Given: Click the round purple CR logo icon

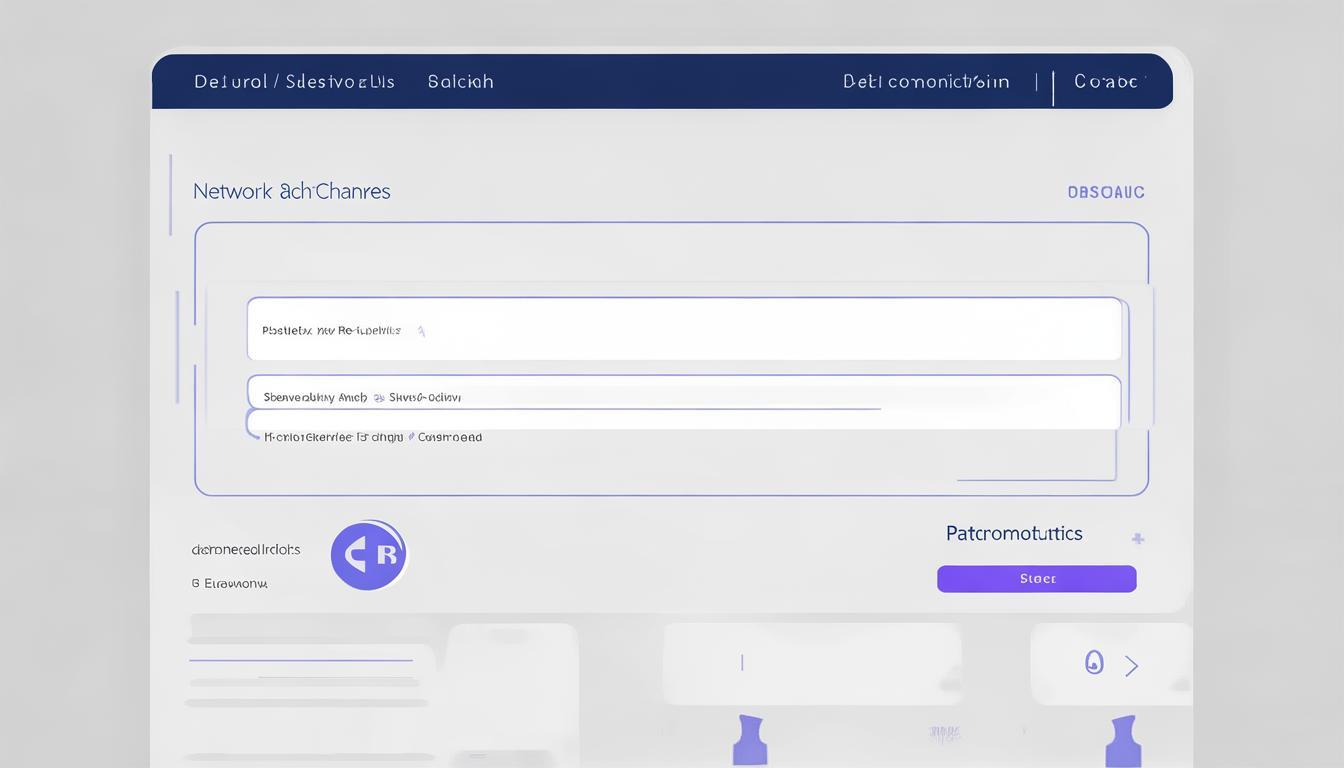Looking at the screenshot, I should [x=368, y=555].
